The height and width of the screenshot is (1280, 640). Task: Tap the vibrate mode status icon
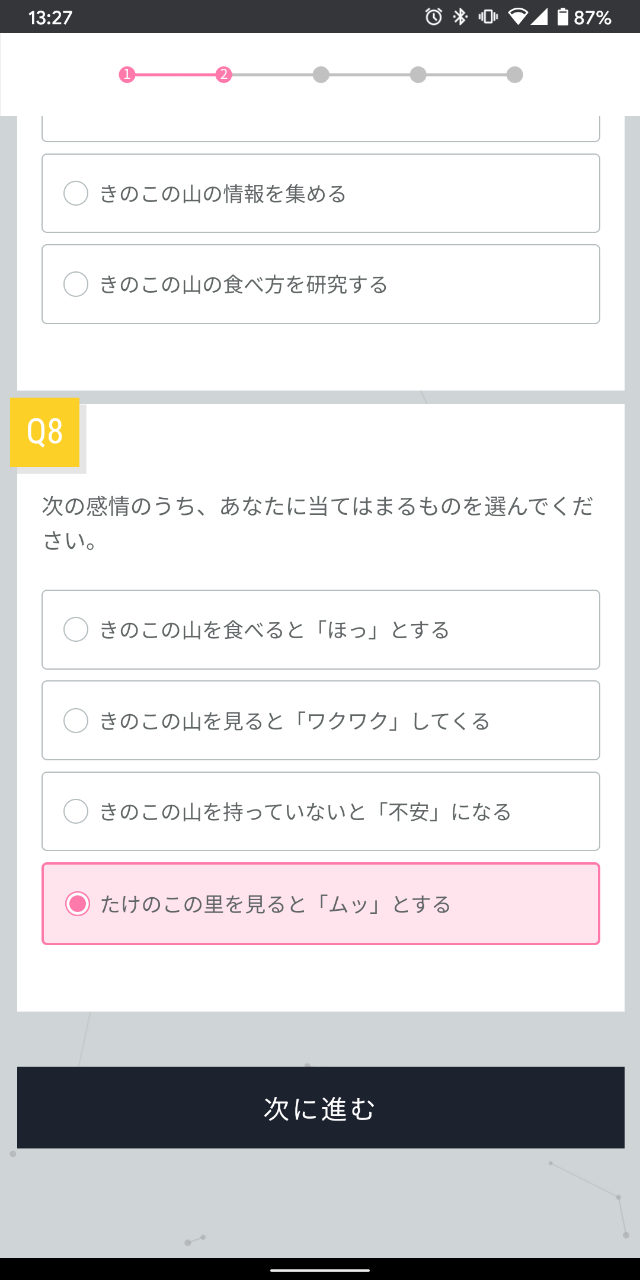488,17
